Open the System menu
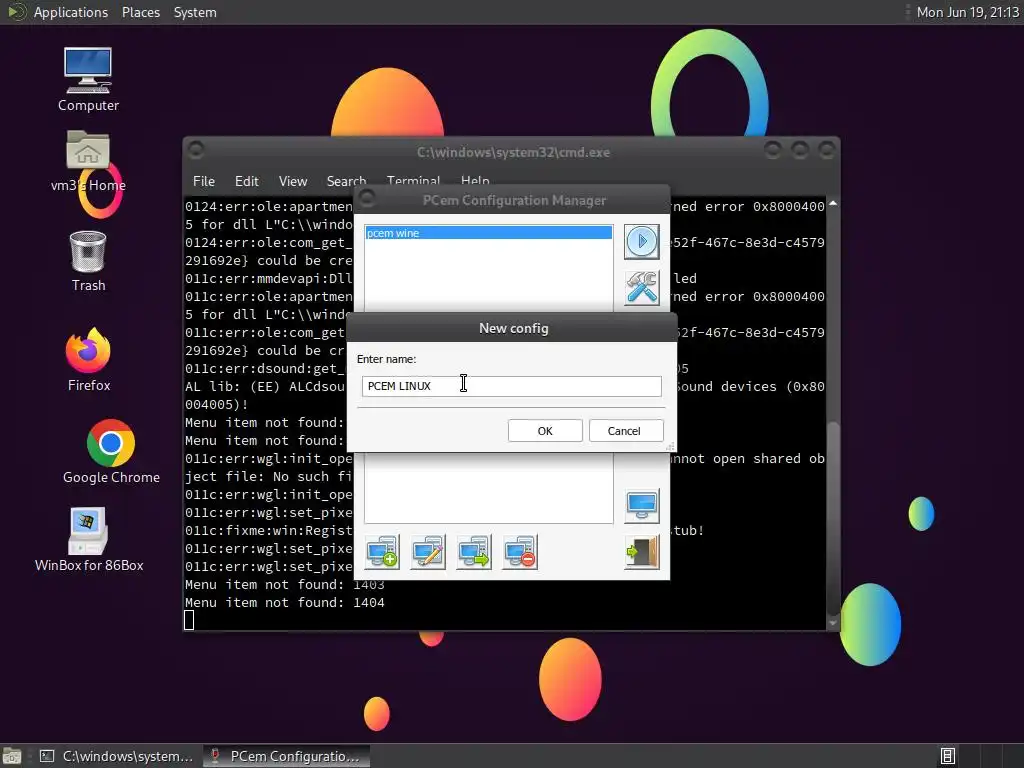The image size is (1024, 768). tap(195, 12)
